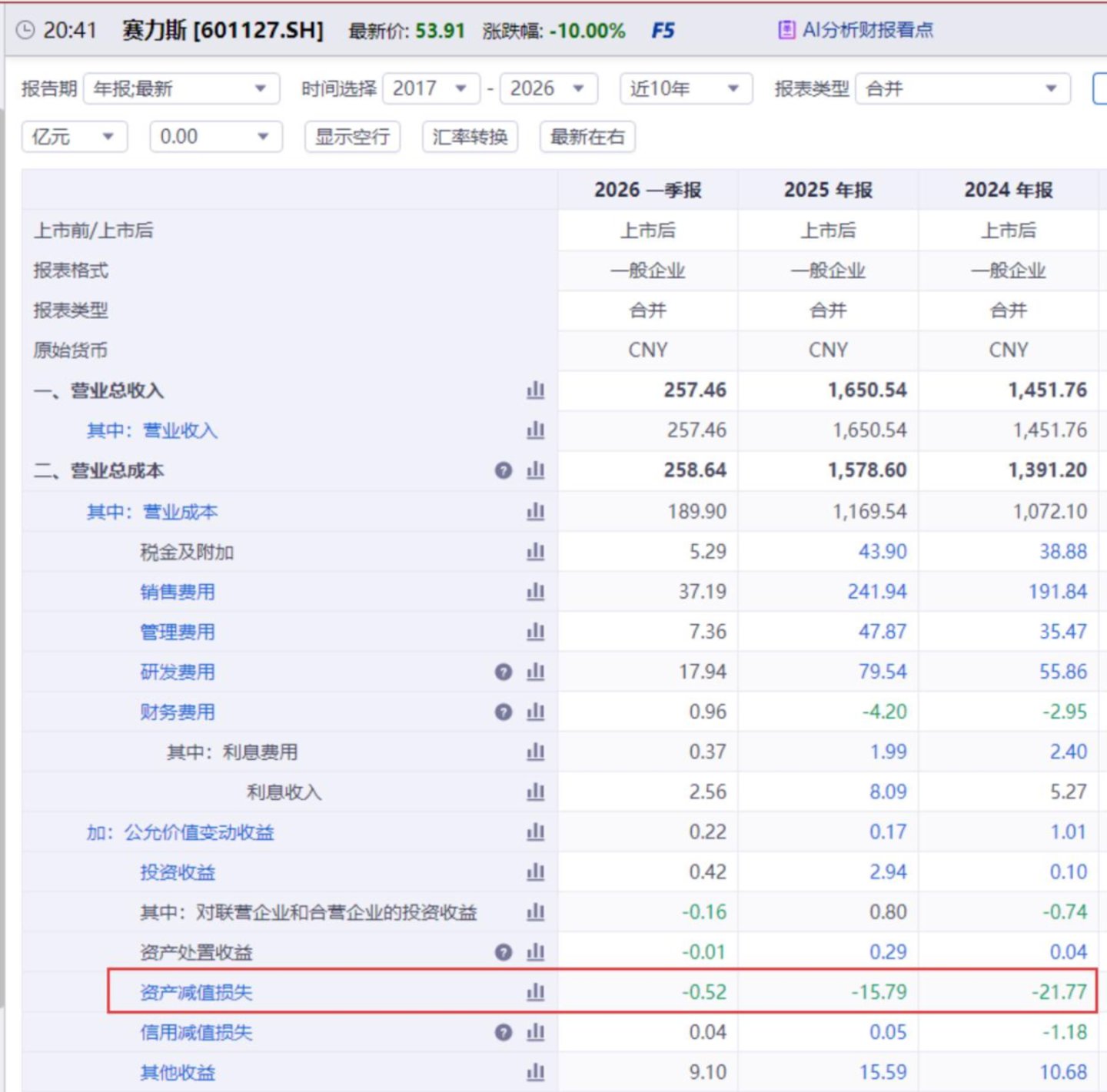Open the 销售费用 row link

[178, 592]
